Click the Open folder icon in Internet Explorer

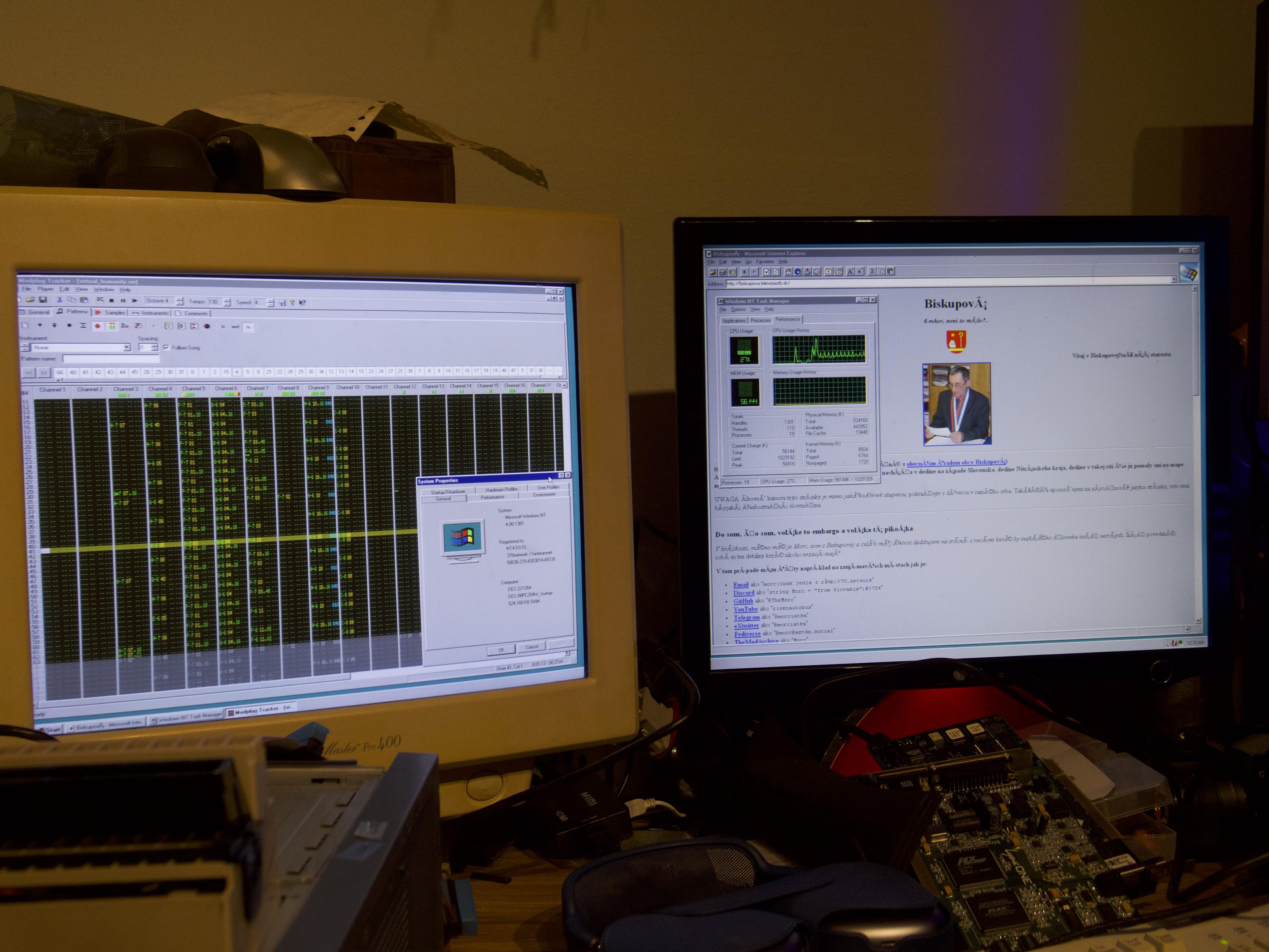pos(714,272)
